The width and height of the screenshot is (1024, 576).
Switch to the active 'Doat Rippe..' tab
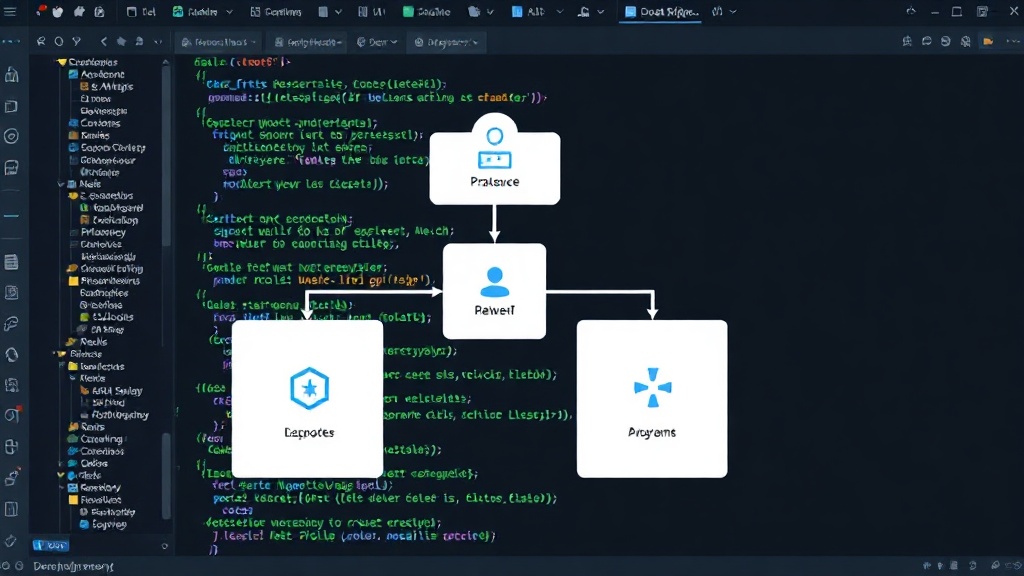pos(660,12)
